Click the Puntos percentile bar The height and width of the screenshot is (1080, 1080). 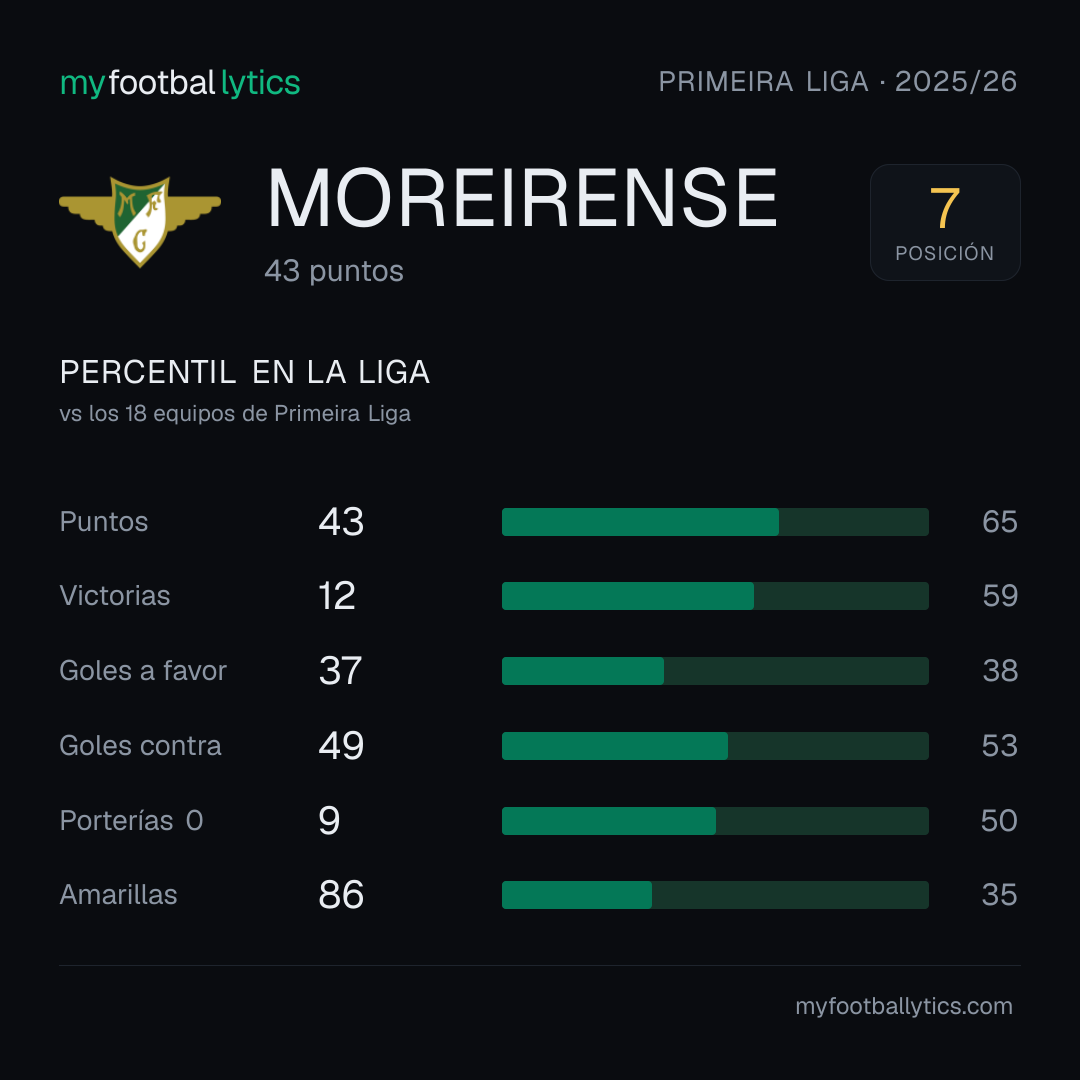[715, 521]
